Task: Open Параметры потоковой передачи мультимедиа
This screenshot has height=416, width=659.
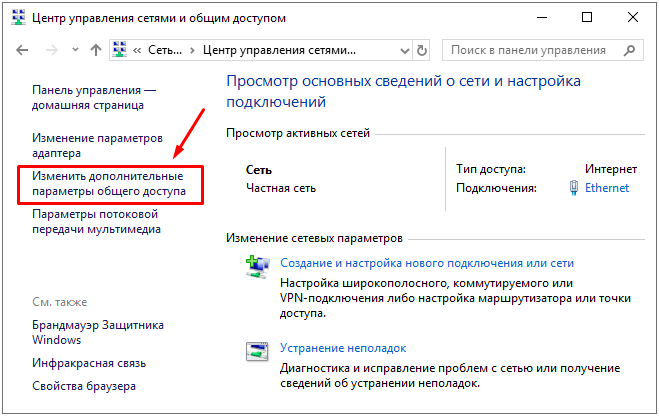Action: click(x=96, y=221)
